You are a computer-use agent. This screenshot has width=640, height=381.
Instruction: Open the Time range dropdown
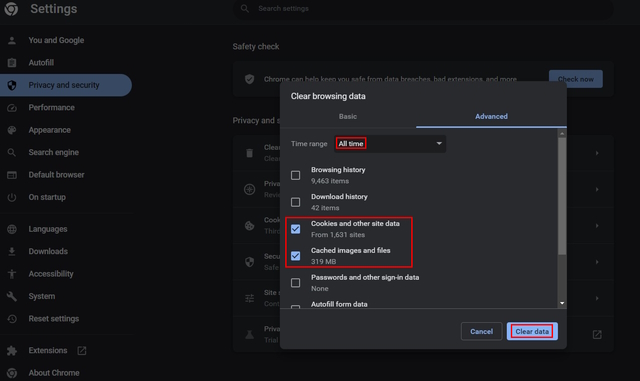pyautogui.click(x=390, y=144)
